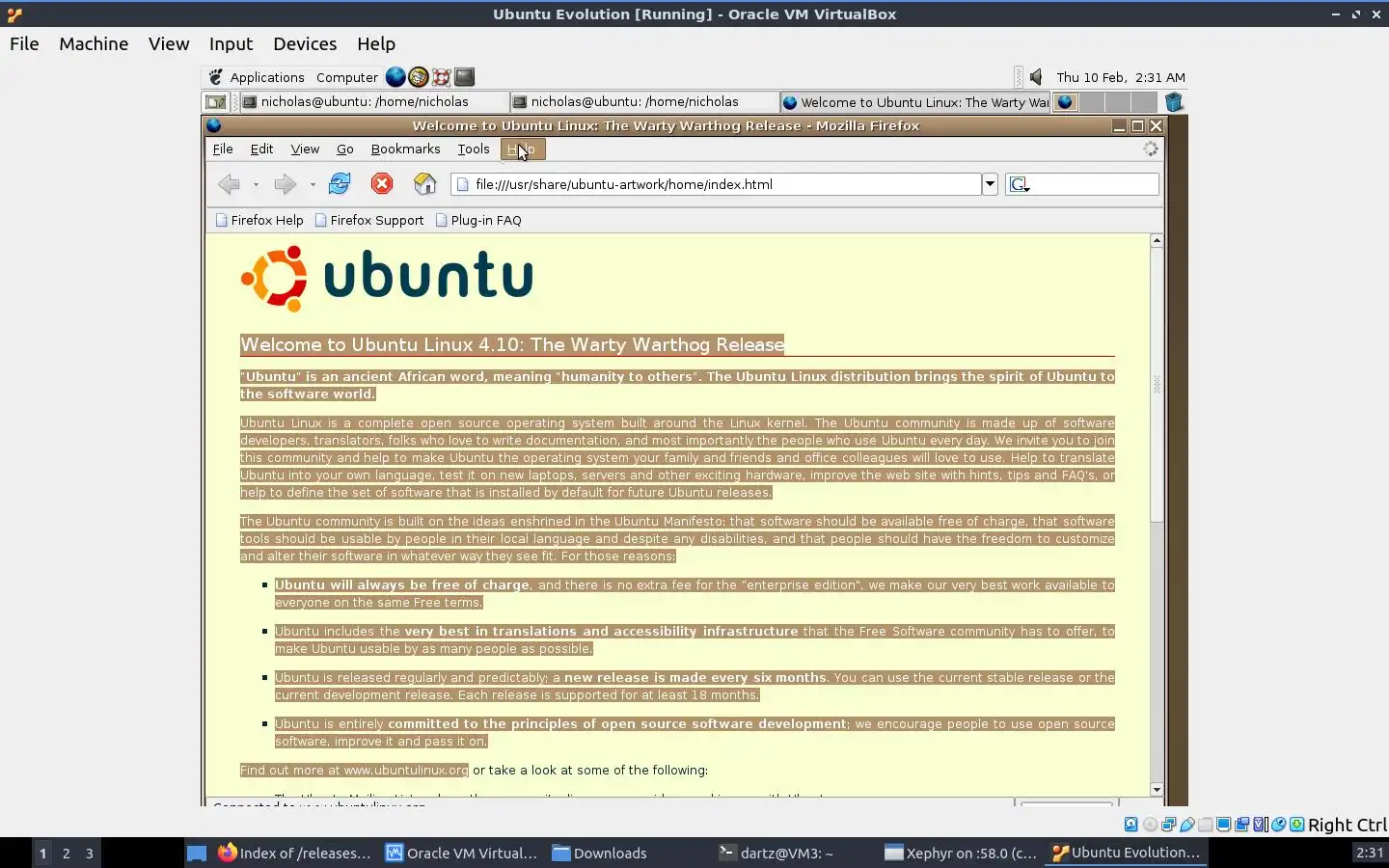Open the lifesaver help icon in GNOME panel

click(441, 77)
